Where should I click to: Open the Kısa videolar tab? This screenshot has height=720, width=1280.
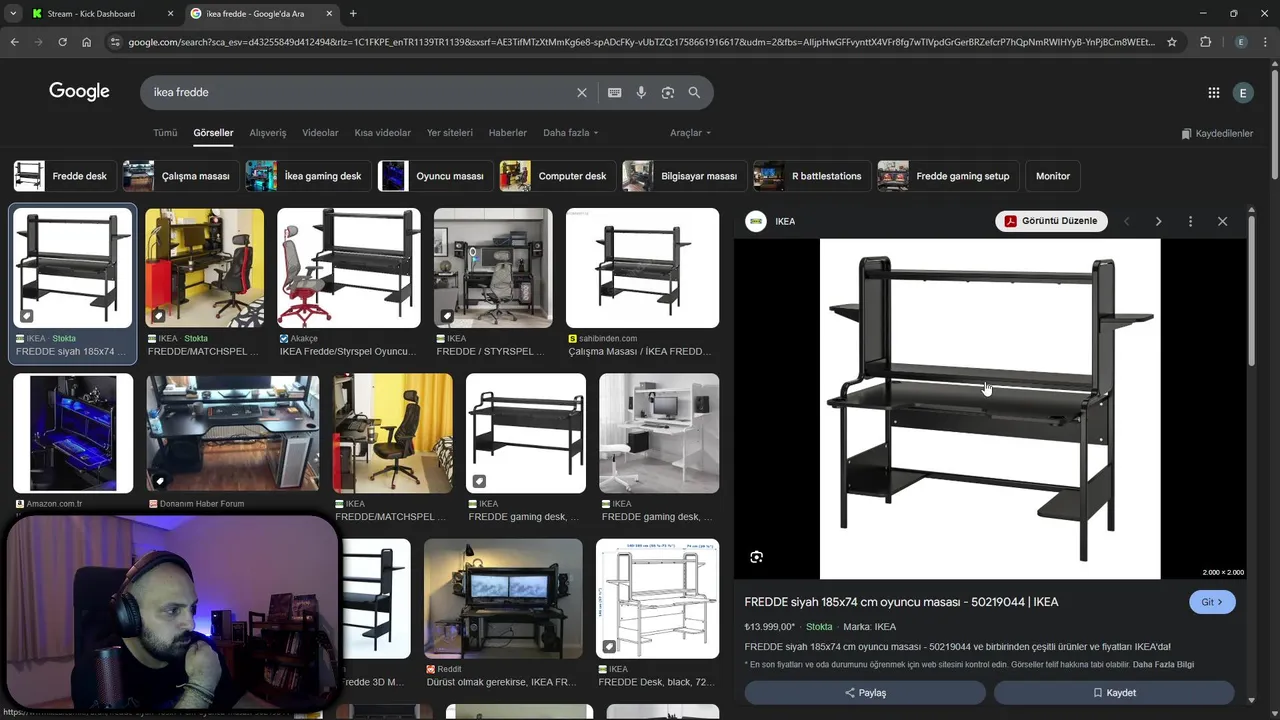tap(382, 133)
